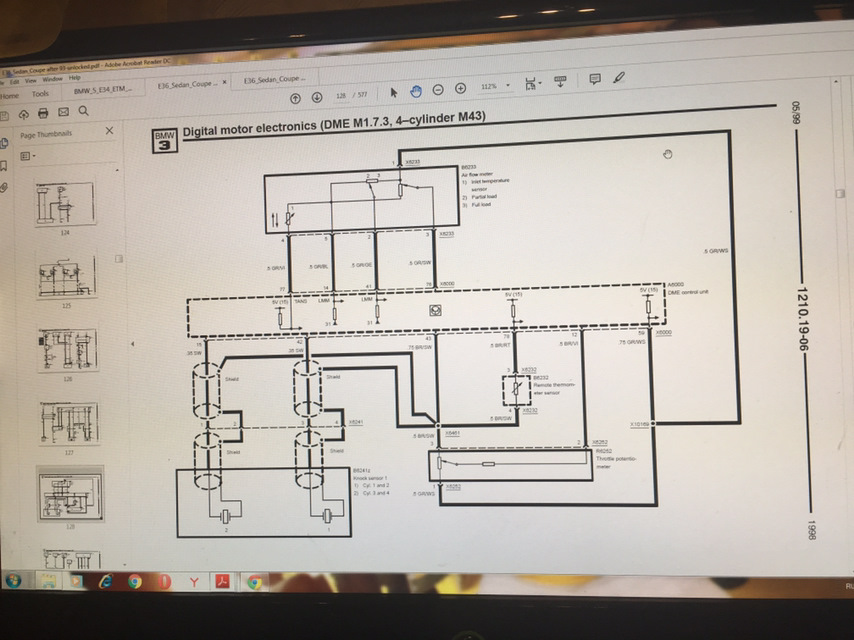Select the highlight pen tool
The width and height of the screenshot is (854, 640).
[619, 77]
